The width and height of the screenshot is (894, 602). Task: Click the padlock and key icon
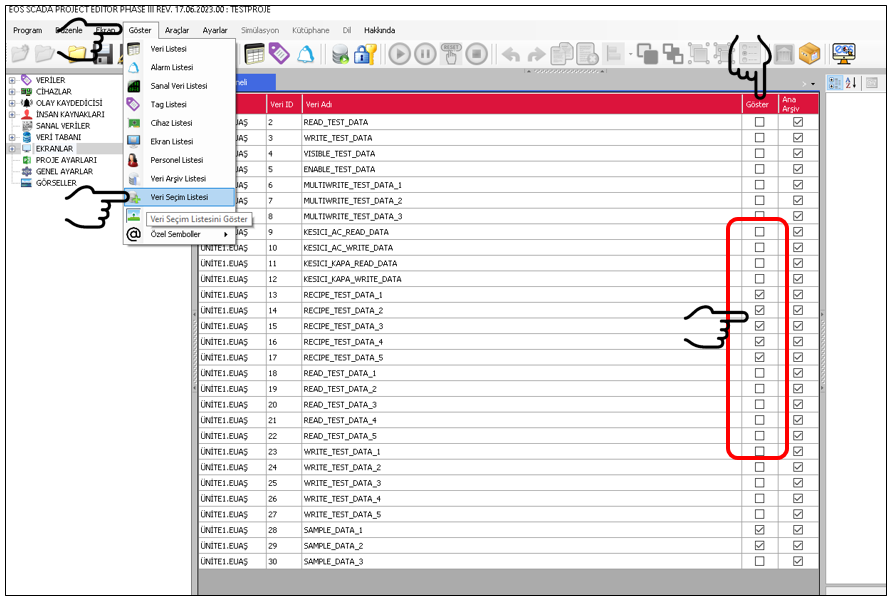(365, 54)
